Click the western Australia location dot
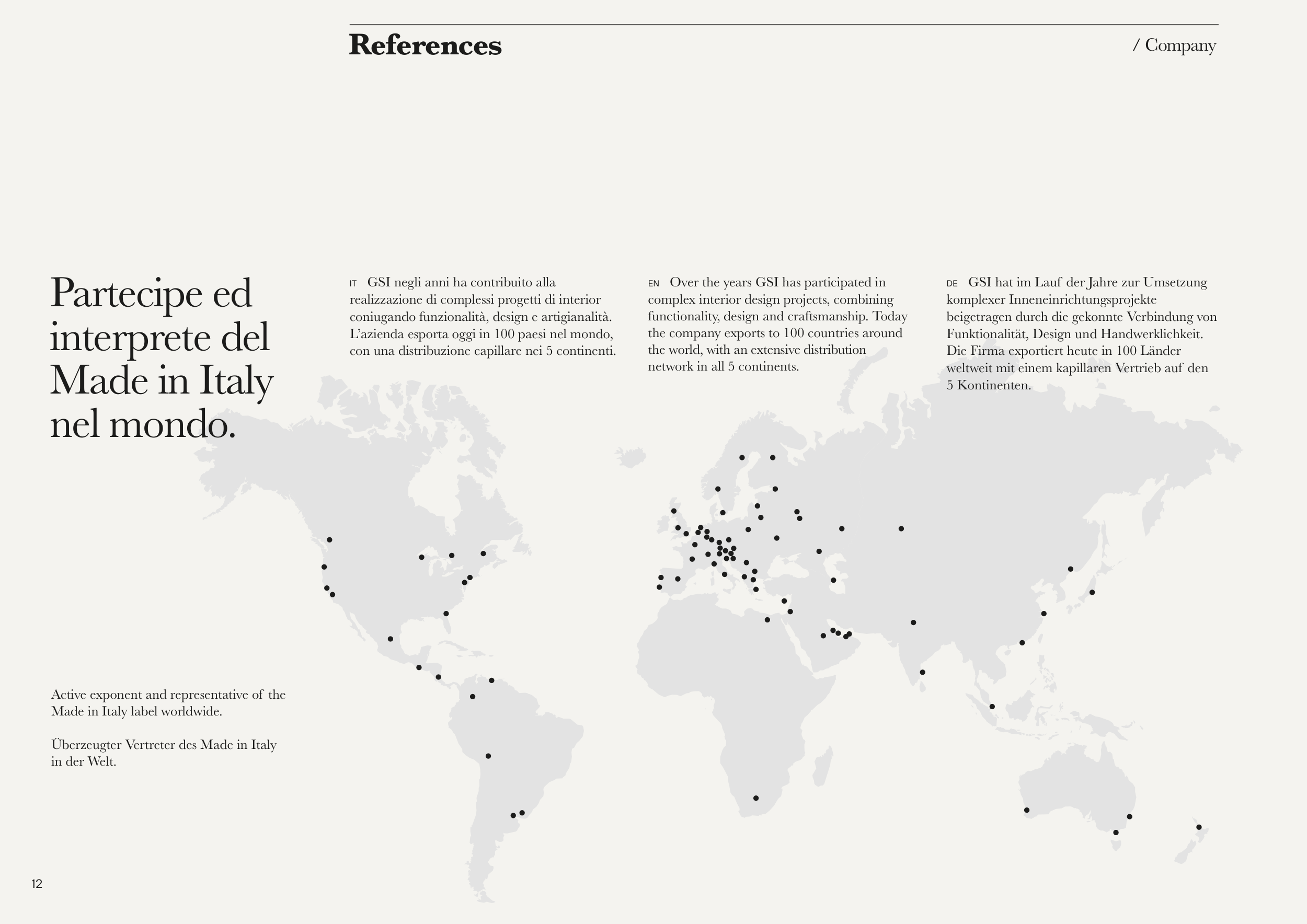This screenshot has width=1307, height=924. coord(1026,810)
